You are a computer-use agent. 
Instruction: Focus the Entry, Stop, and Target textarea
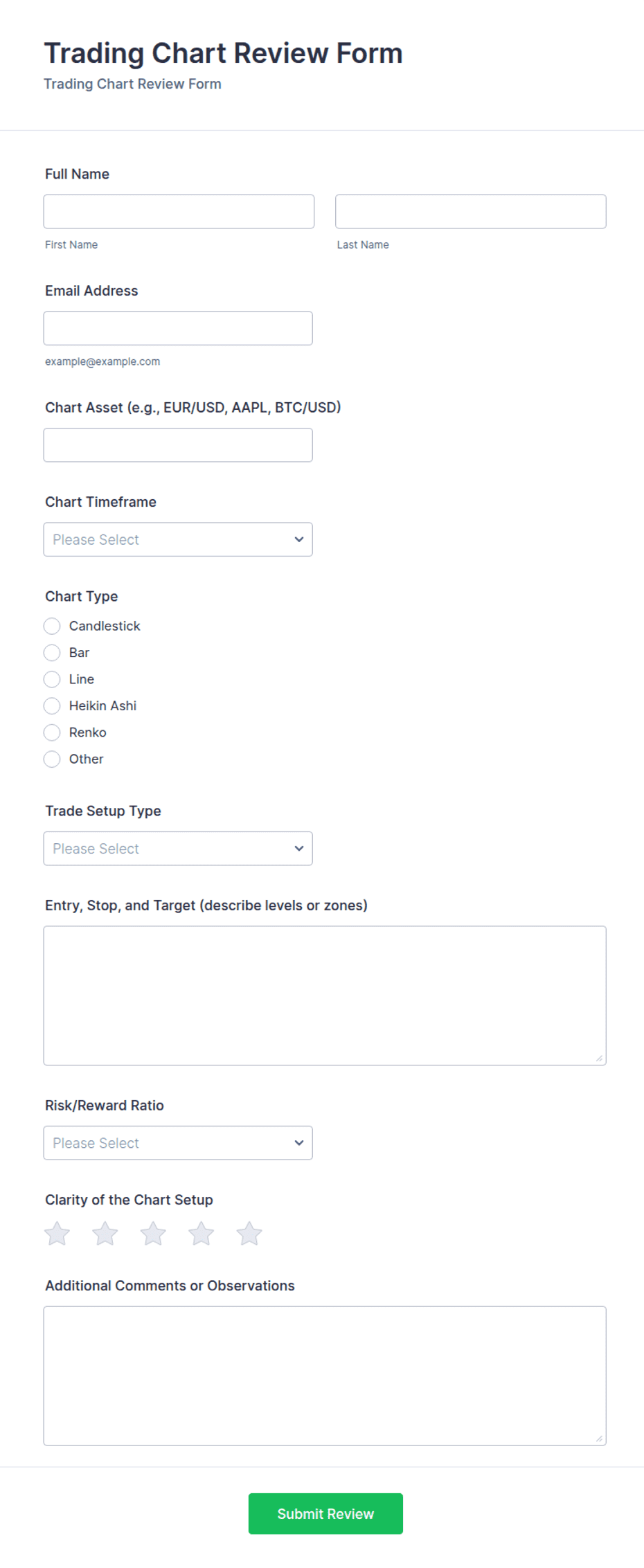click(325, 995)
